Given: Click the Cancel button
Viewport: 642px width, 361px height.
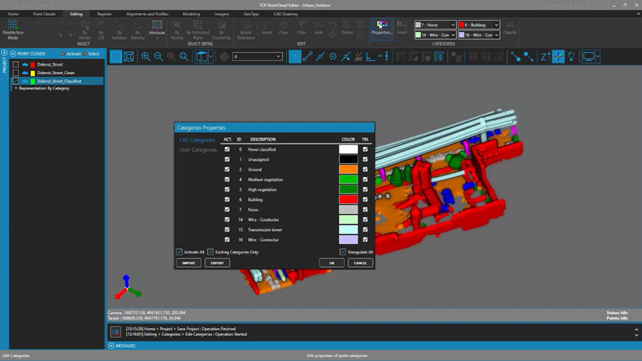Looking at the screenshot, I should click(x=360, y=263).
